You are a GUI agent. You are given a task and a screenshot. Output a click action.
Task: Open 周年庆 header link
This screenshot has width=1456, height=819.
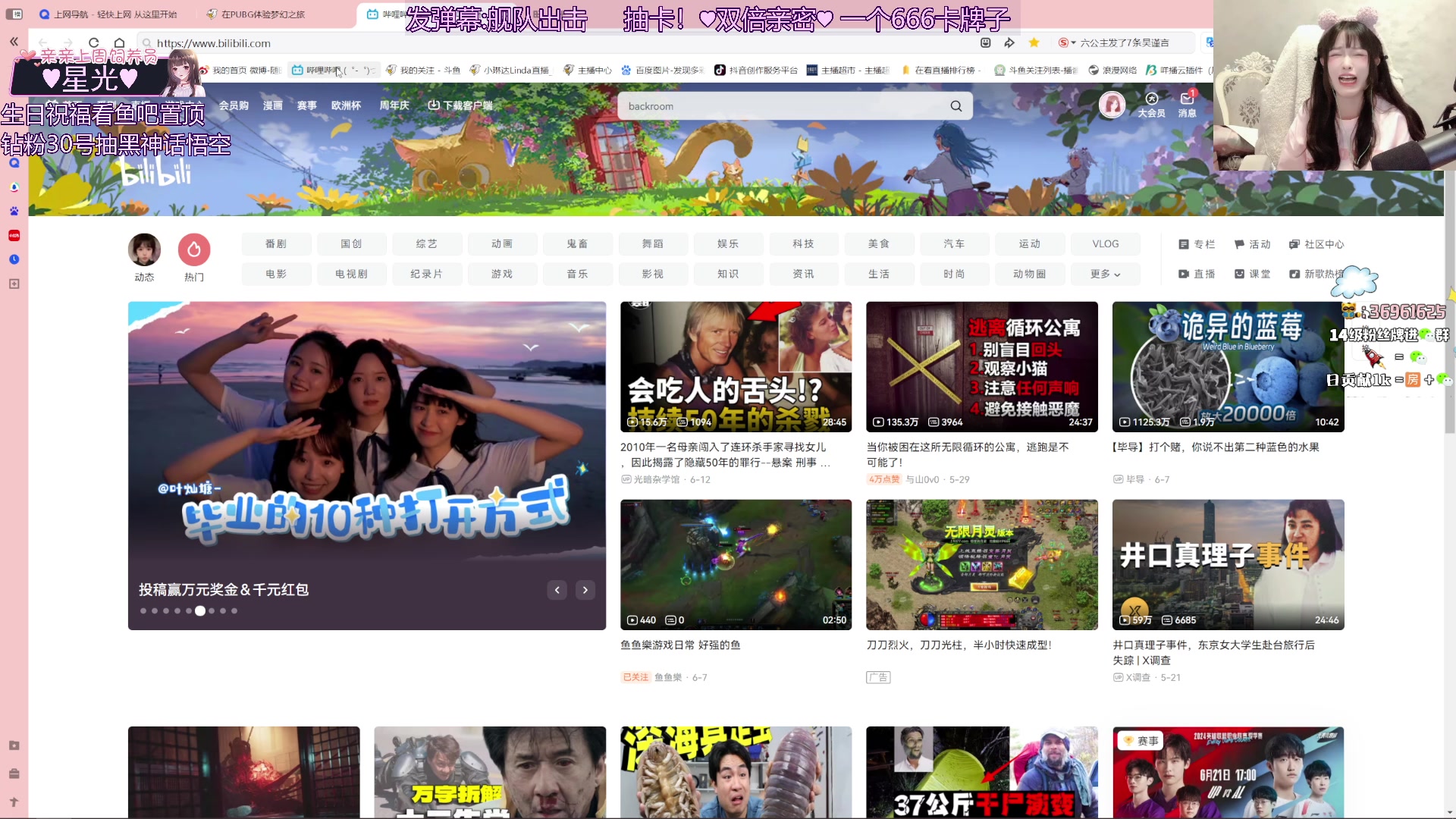tap(394, 105)
